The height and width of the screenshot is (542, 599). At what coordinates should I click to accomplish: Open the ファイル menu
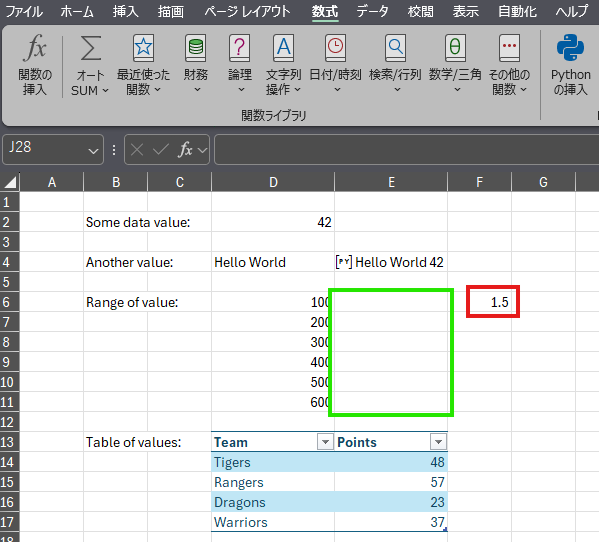click(x=24, y=11)
